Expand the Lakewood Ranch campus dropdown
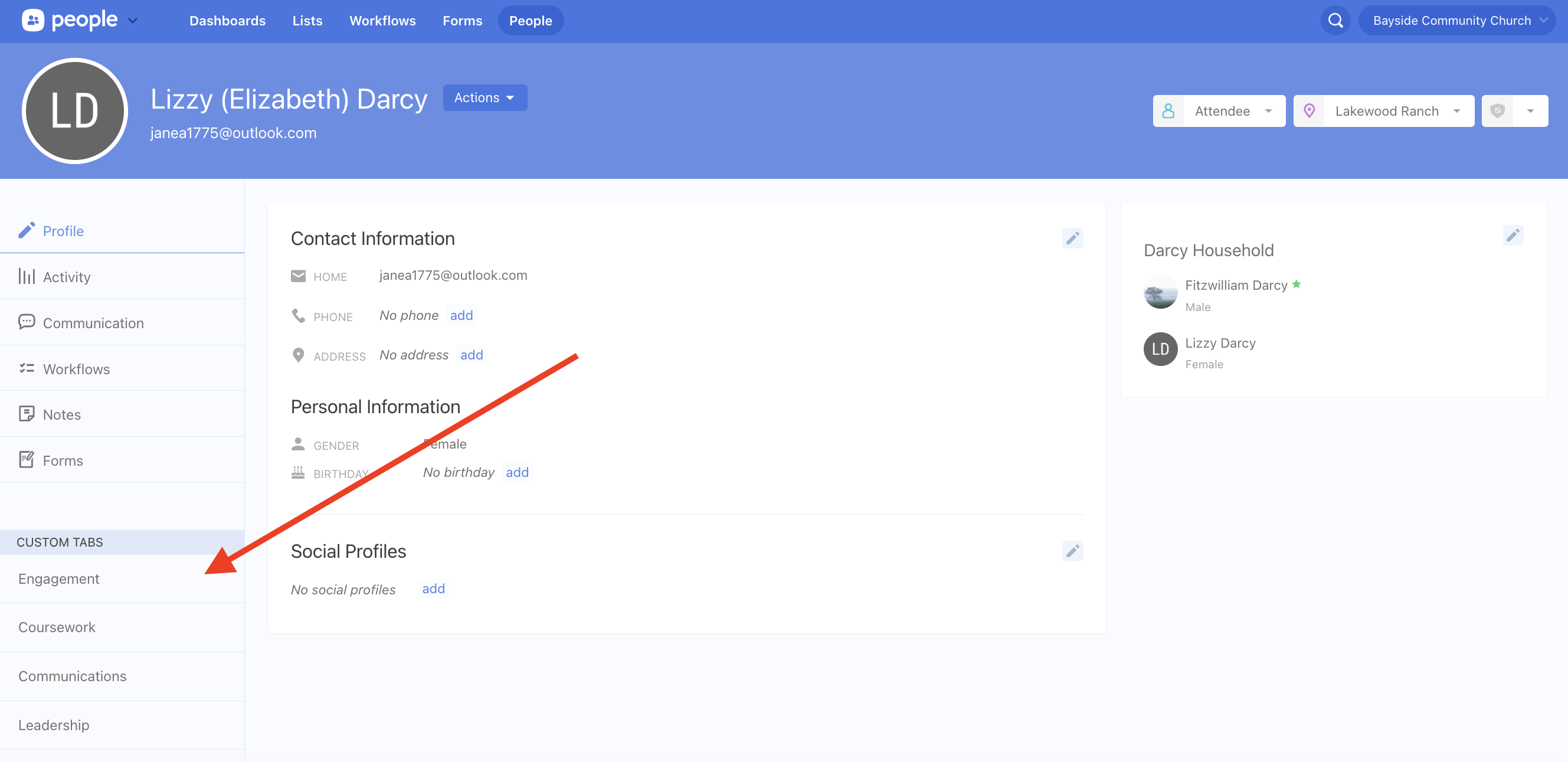This screenshot has width=1568, height=762. [x=1383, y=111]
